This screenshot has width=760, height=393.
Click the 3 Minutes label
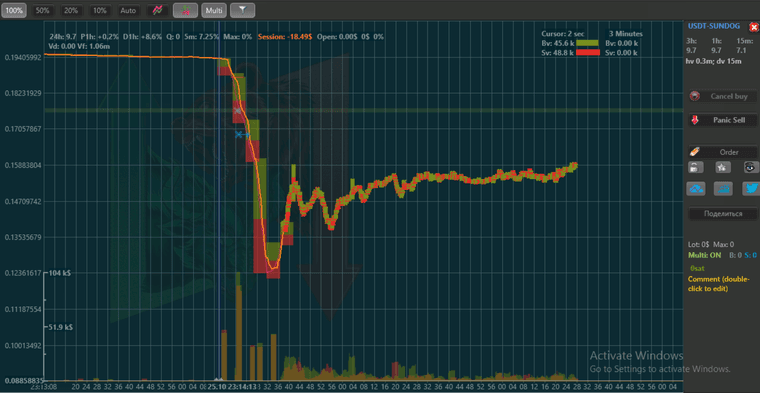[626, 34]
